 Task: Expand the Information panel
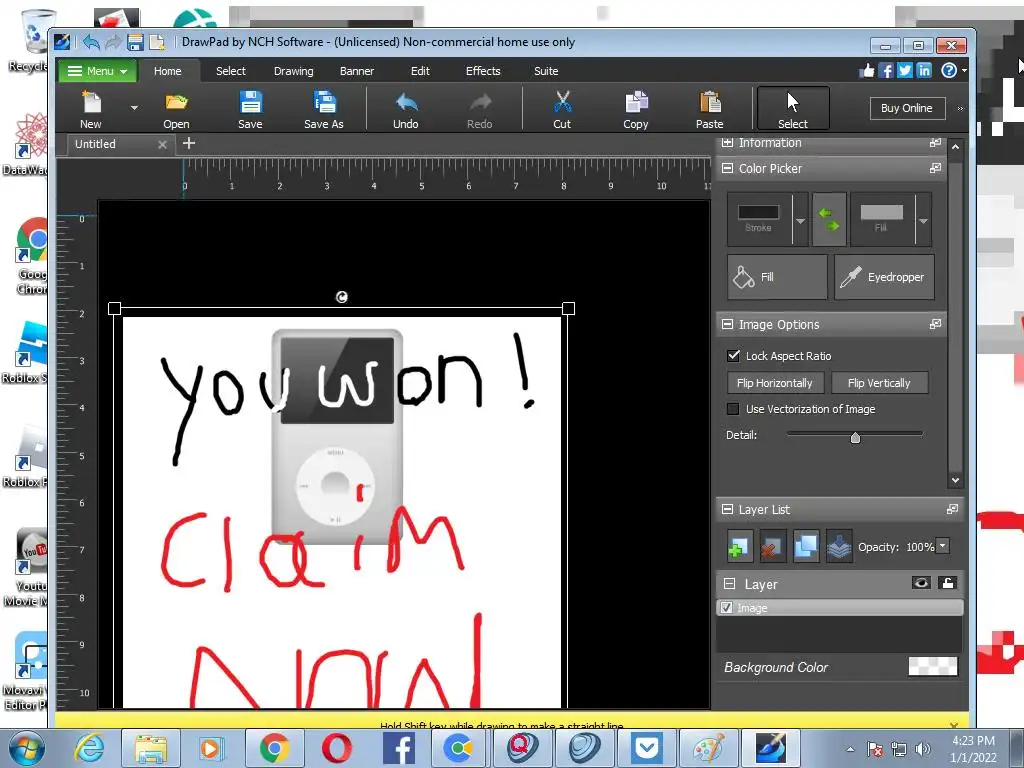tap(728, 143)
